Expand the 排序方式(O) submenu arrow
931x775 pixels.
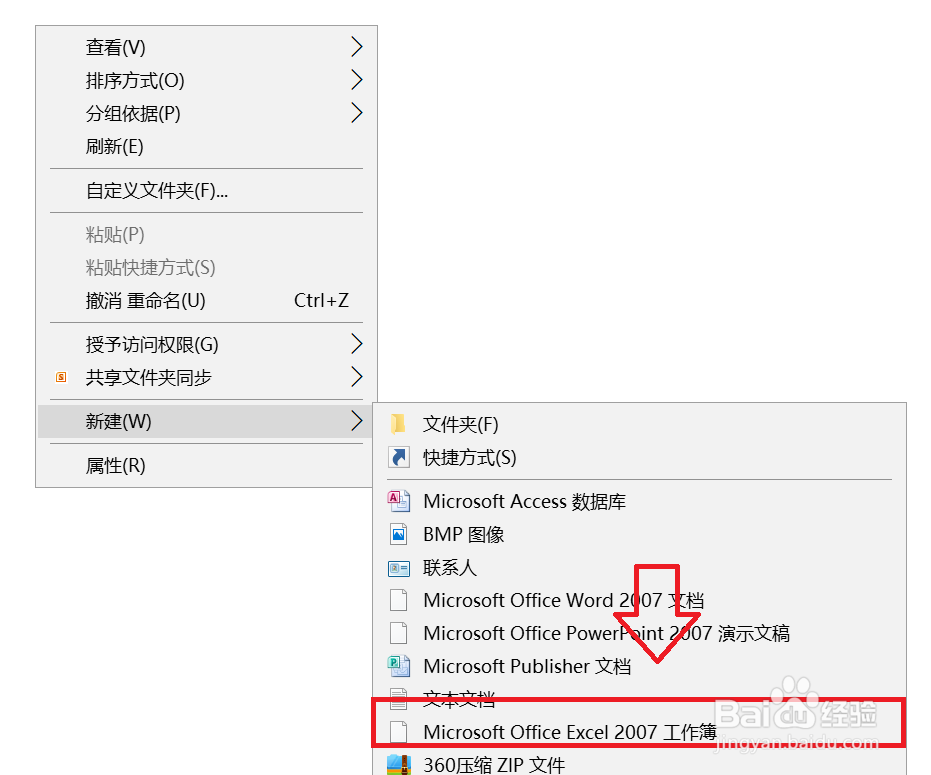(356, 80)
